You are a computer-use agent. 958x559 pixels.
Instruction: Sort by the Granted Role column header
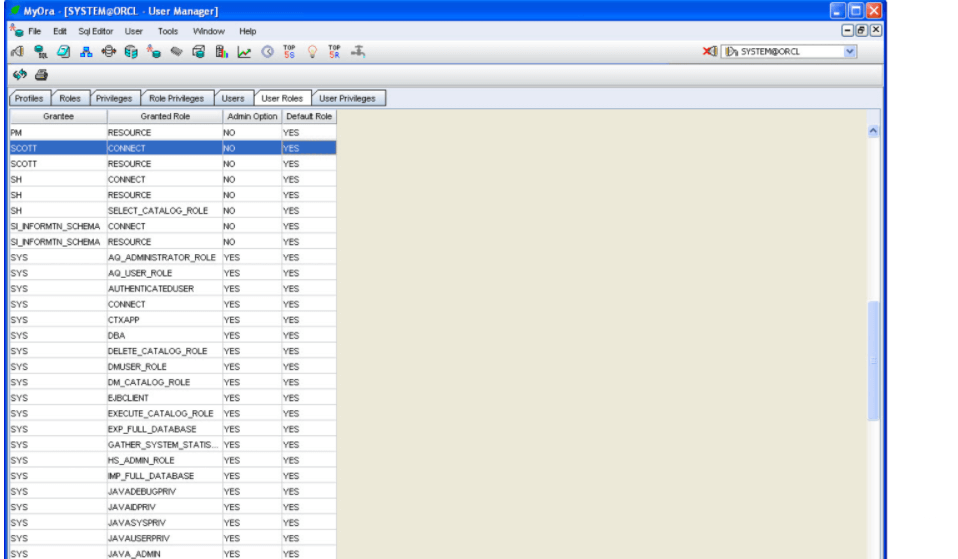[165, 116]
